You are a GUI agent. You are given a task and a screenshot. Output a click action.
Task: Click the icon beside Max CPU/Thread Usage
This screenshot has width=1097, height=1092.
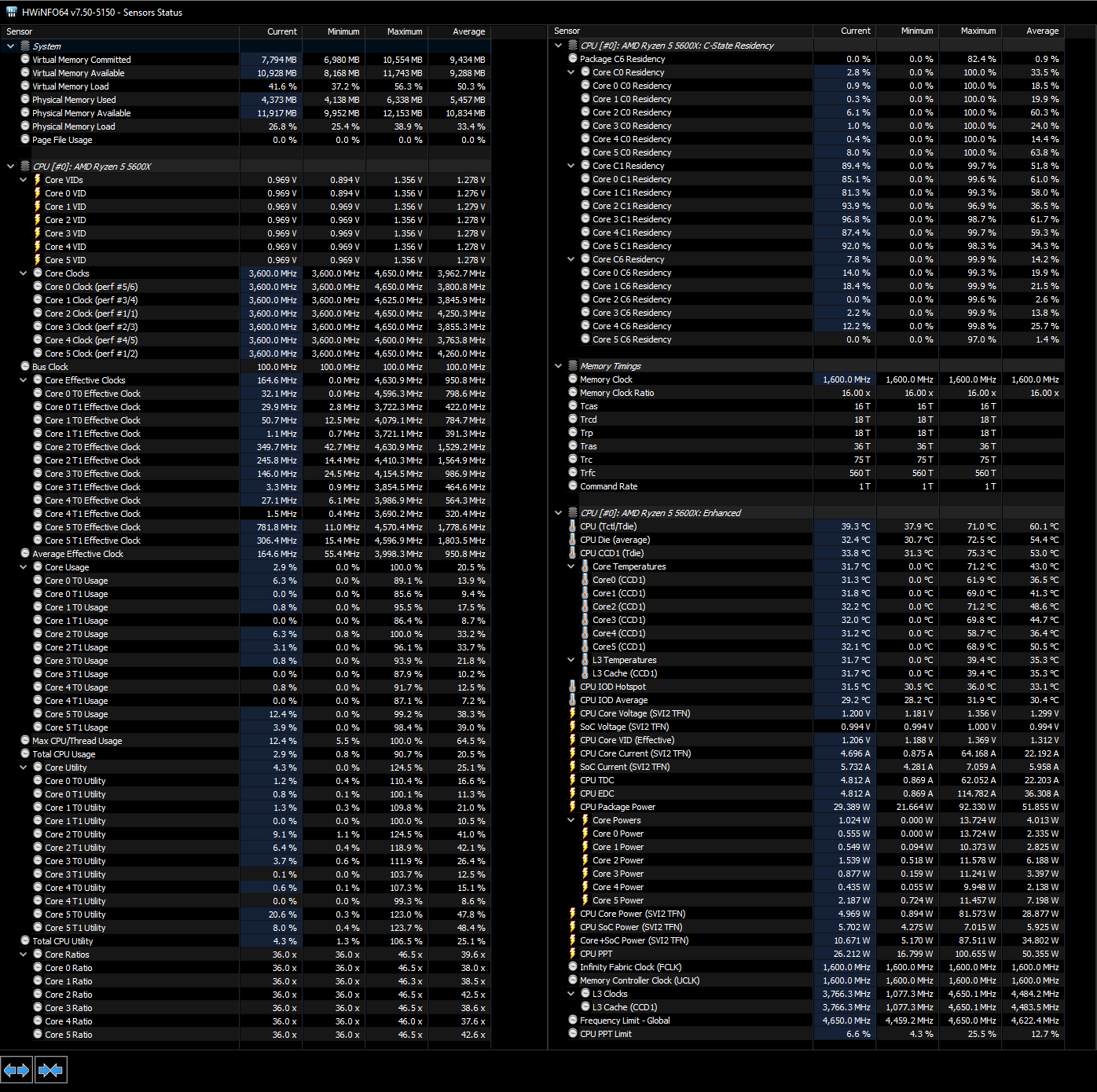coord(25,741)
